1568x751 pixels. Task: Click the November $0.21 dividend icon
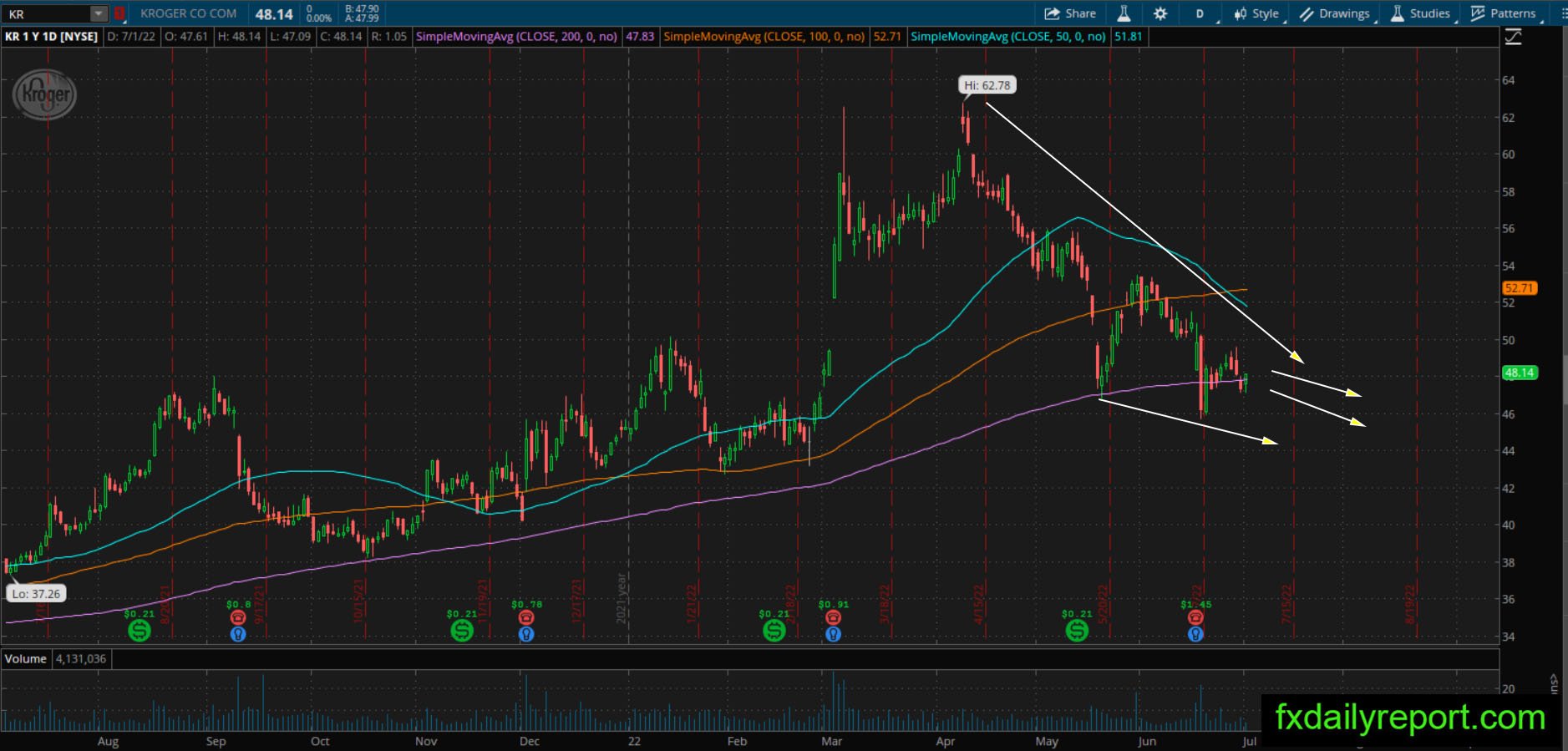coord(462,631)
